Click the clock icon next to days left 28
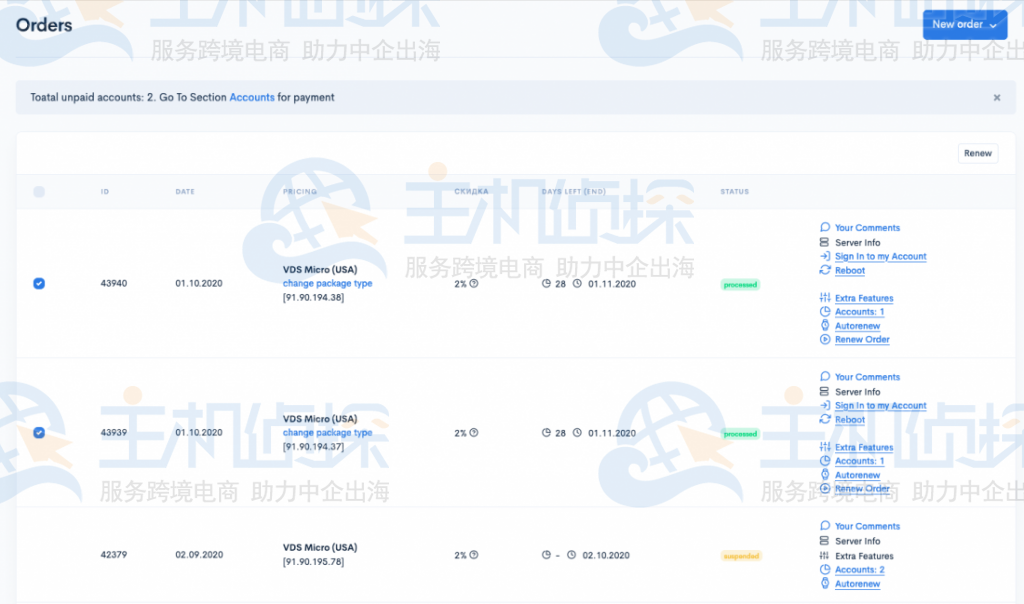This screenshot has width=1024, height=604. pyautogui.click(x=546, y=284)
